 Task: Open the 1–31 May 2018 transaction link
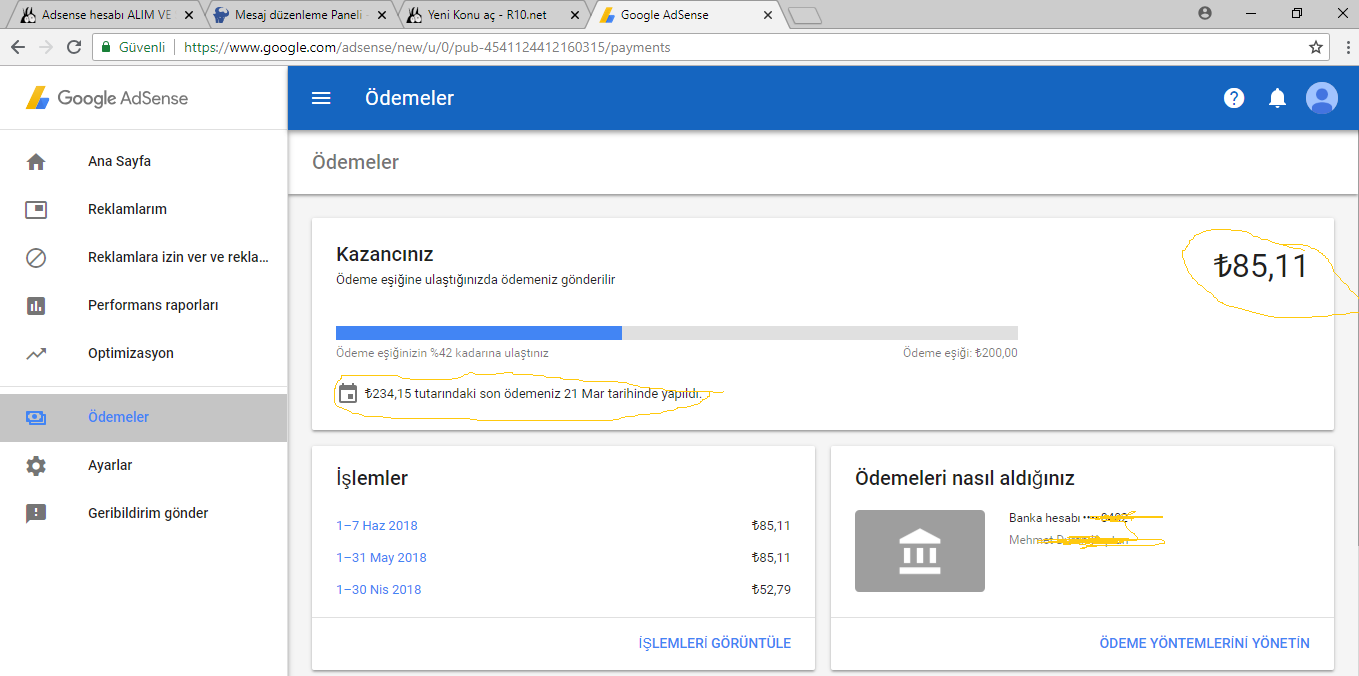tap(381, 558)
